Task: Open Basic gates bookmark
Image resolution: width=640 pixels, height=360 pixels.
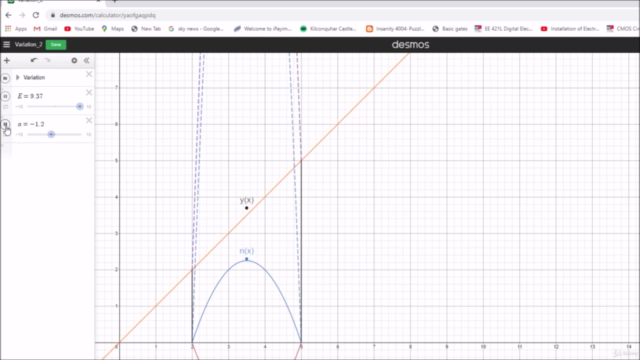Action: 450,29
